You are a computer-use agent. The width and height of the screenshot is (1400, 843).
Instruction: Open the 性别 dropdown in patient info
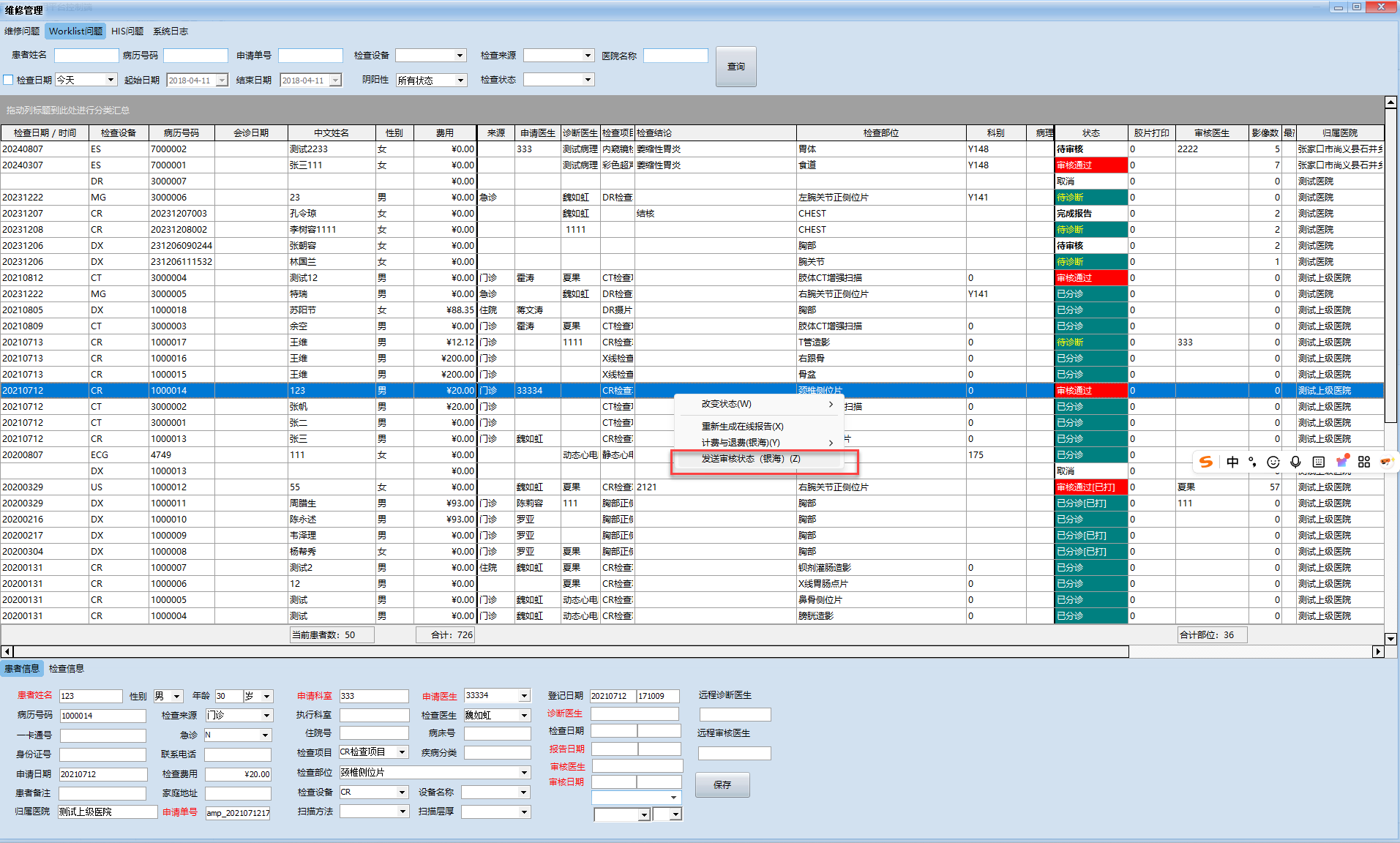tap(176, 697)
